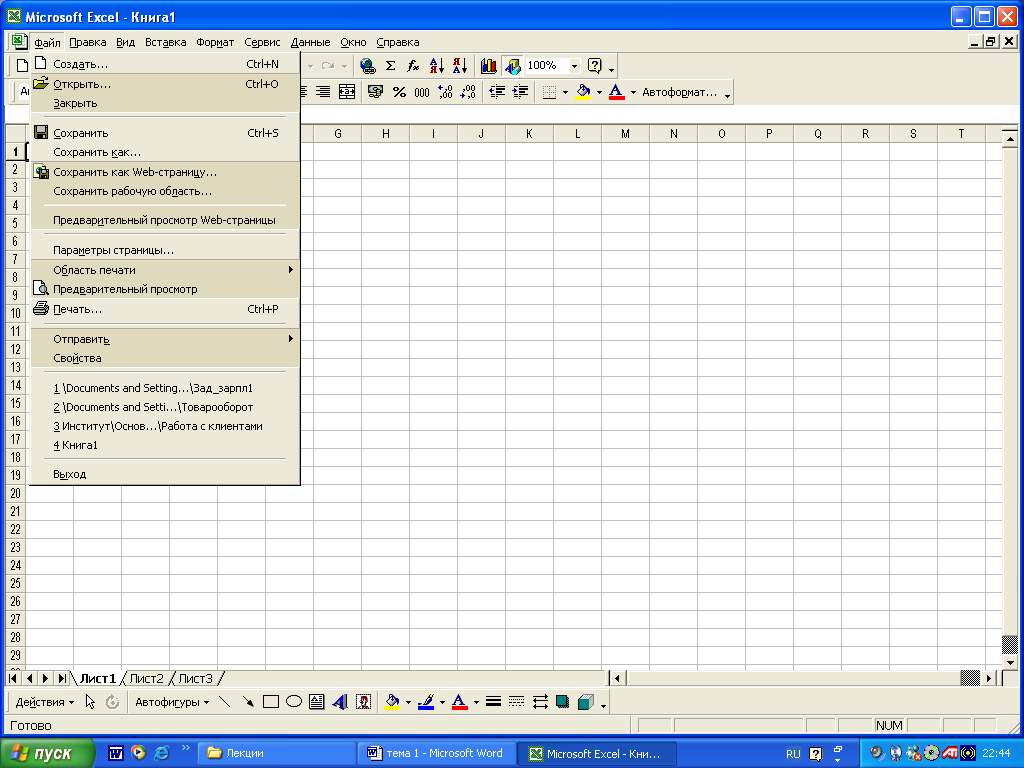The image size is (1024, 768).
Task: Open formatting toolbar Font Color dropdown arrow
Action: click(633, 92)
